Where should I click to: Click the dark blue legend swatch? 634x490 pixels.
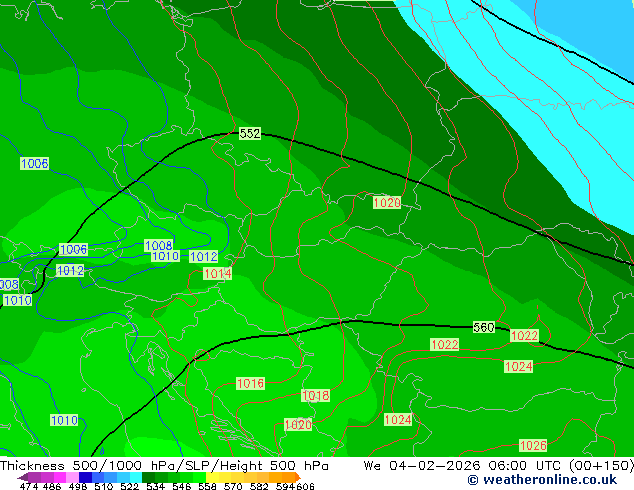click(x=85, y=477)
